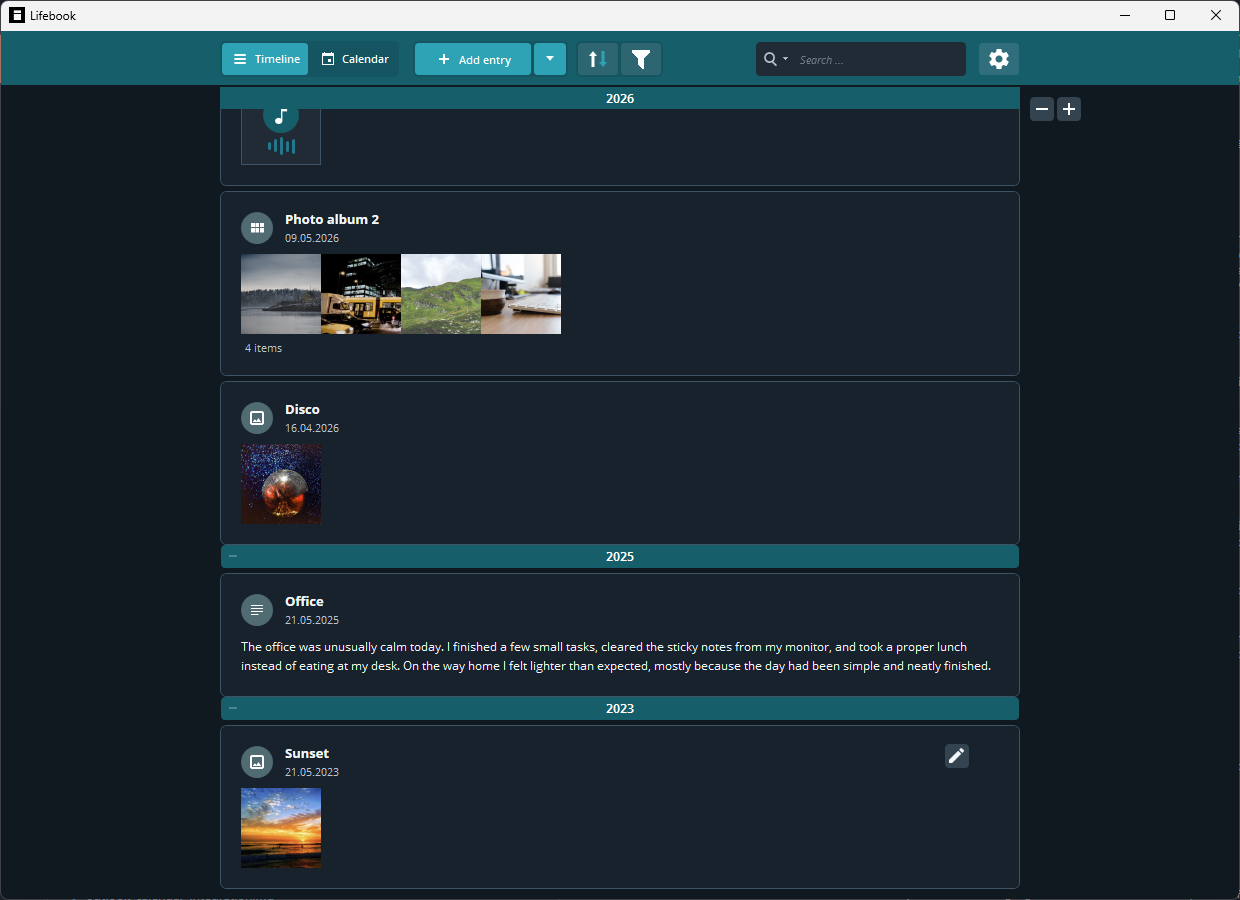The width and height of the screenshot is (1240, 900).
Task: Focus the Search input field
Action: (x=878, y=59)
